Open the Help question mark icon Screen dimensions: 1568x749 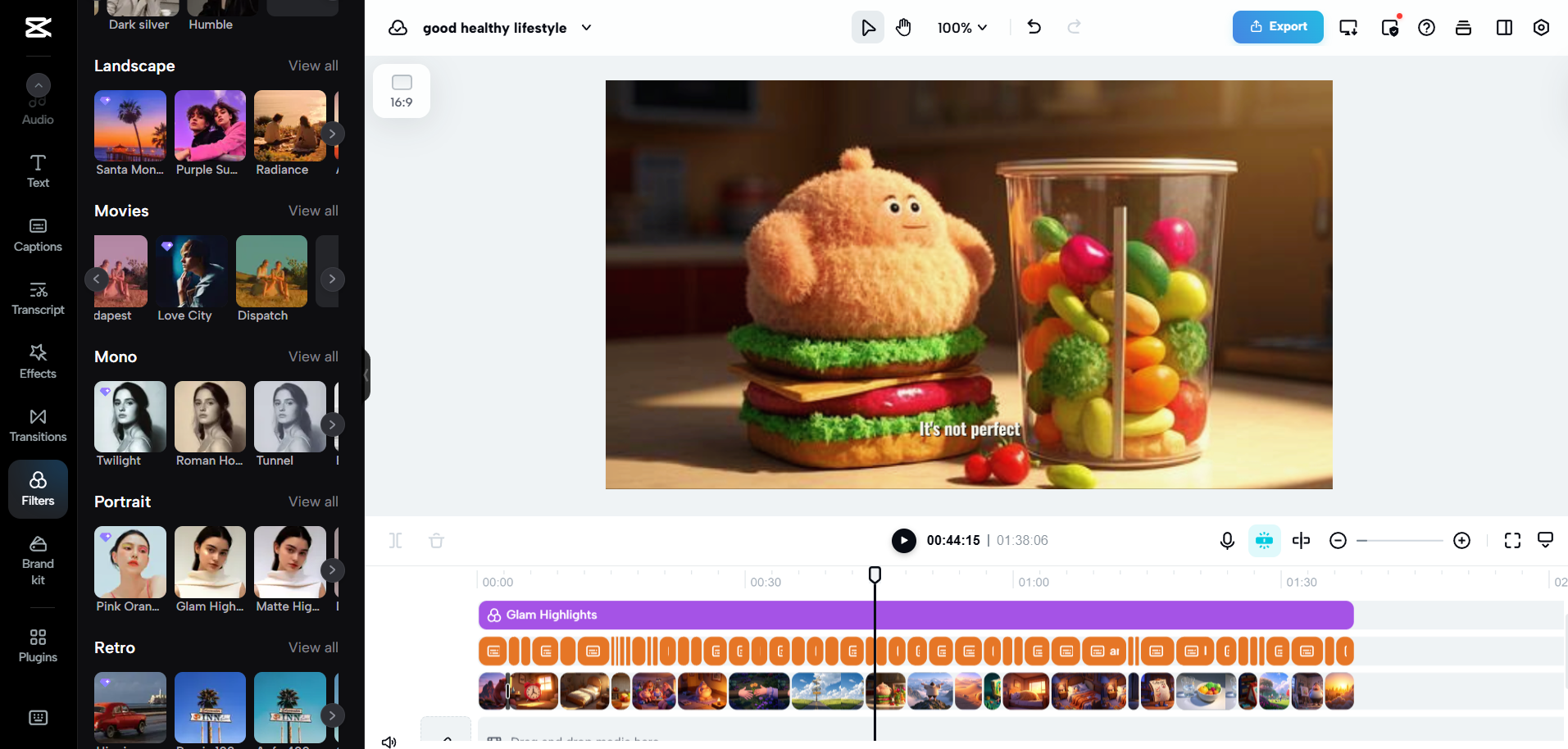[x=1426, y=28]
